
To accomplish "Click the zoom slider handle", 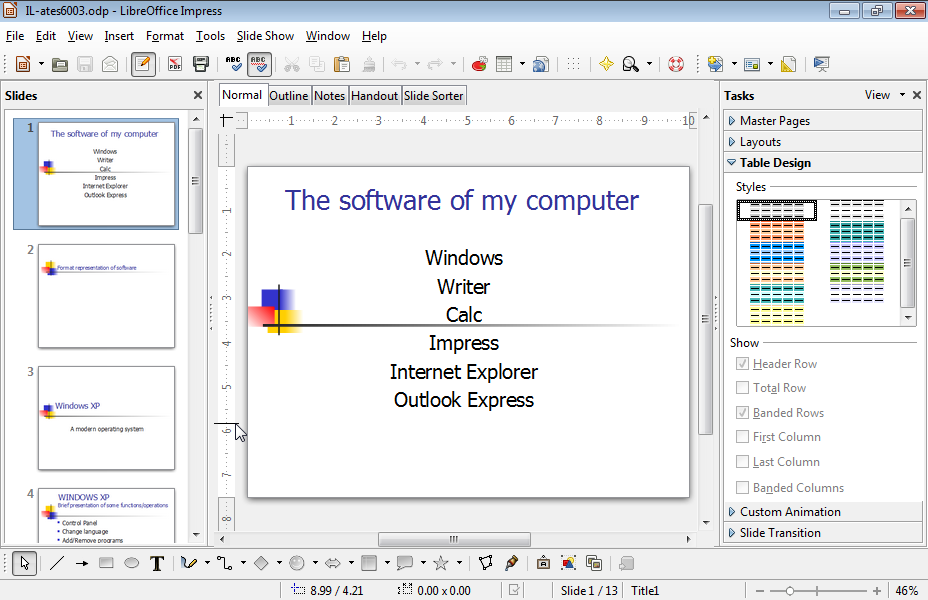I will pos(790,591).
